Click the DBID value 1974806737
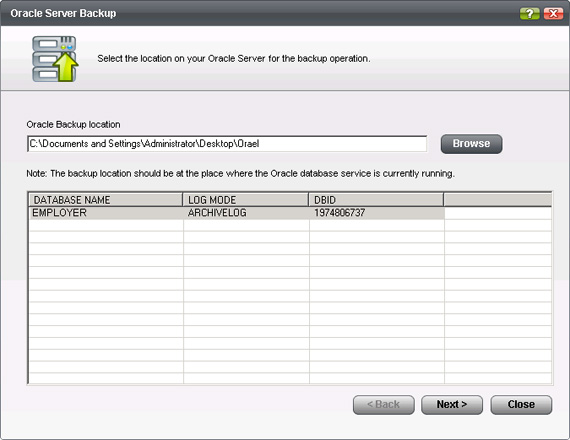Screen dimensions: 570x440 pos(340,213)
